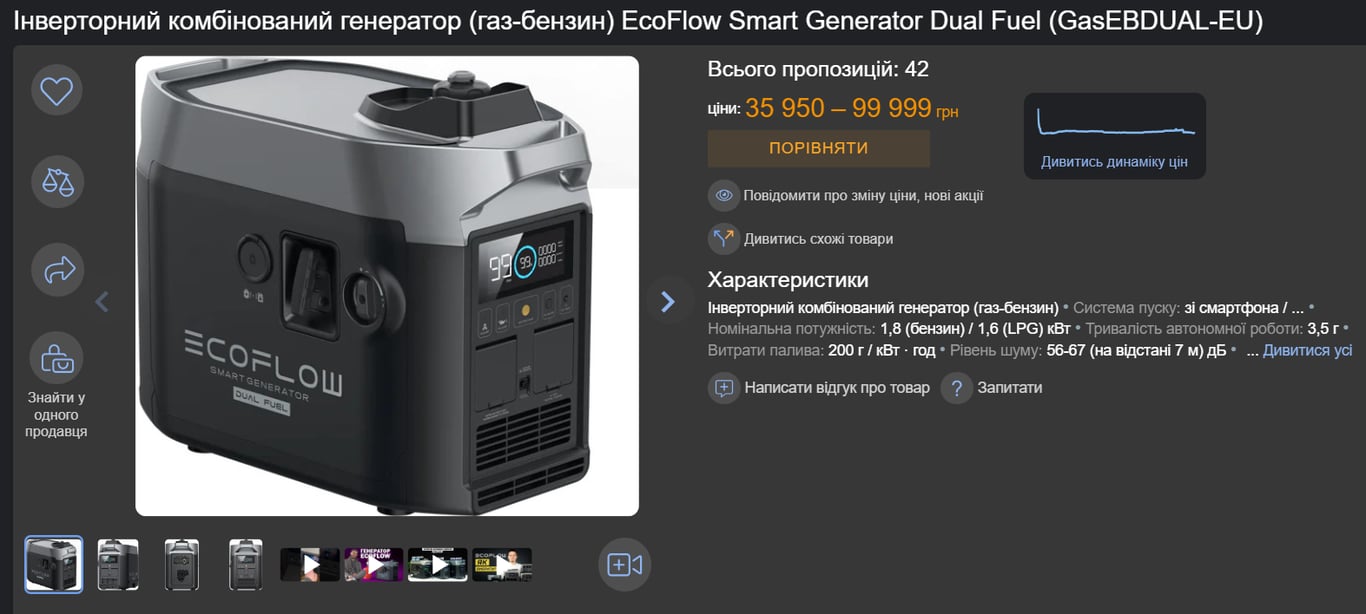The height and width of the screenshot is (614, 1366).
Task: Select the second generator thumbnail
Action: (118, 565)
